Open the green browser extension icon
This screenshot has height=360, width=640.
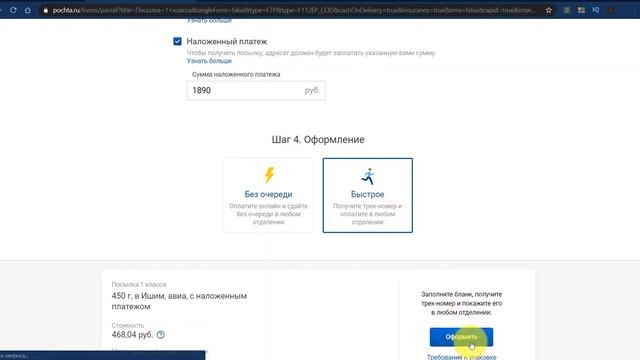tap(567, 10)
